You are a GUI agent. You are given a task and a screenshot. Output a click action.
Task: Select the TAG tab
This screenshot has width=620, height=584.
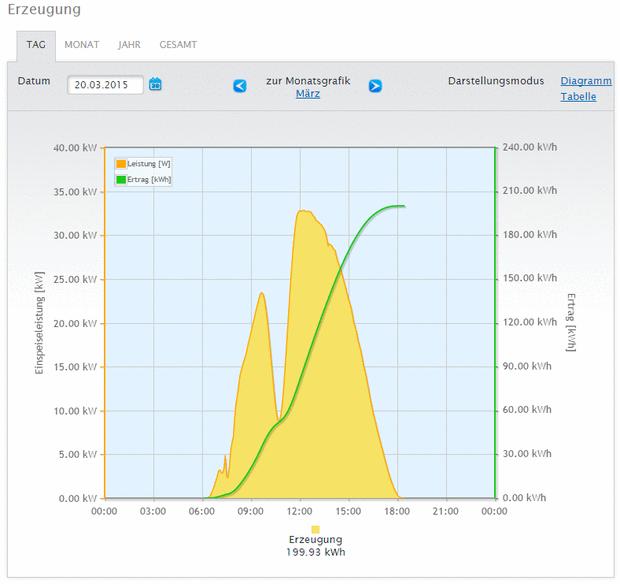(36, 45)
